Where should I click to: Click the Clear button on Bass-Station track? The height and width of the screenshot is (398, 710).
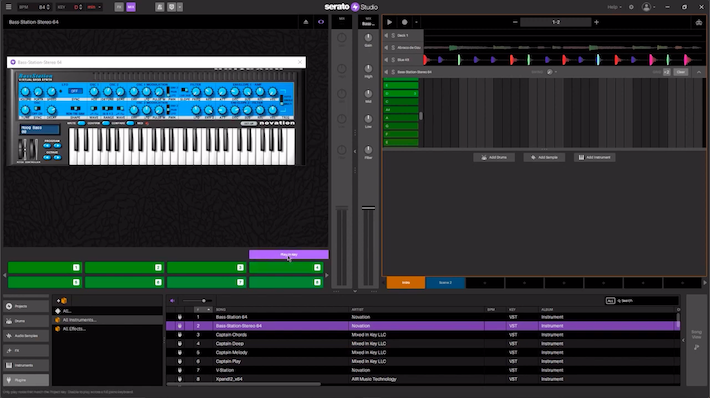coord(681,72)
